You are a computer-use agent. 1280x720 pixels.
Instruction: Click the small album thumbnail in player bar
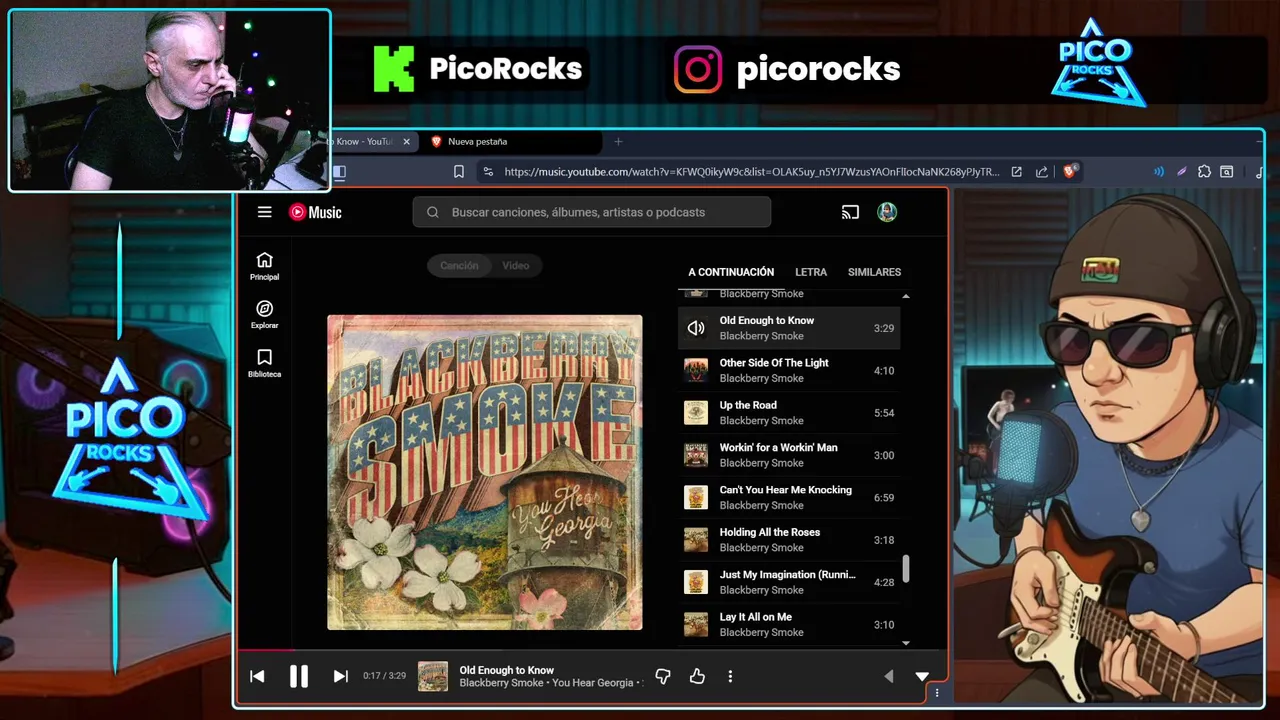pyautogui.click(x=433, y=677)
